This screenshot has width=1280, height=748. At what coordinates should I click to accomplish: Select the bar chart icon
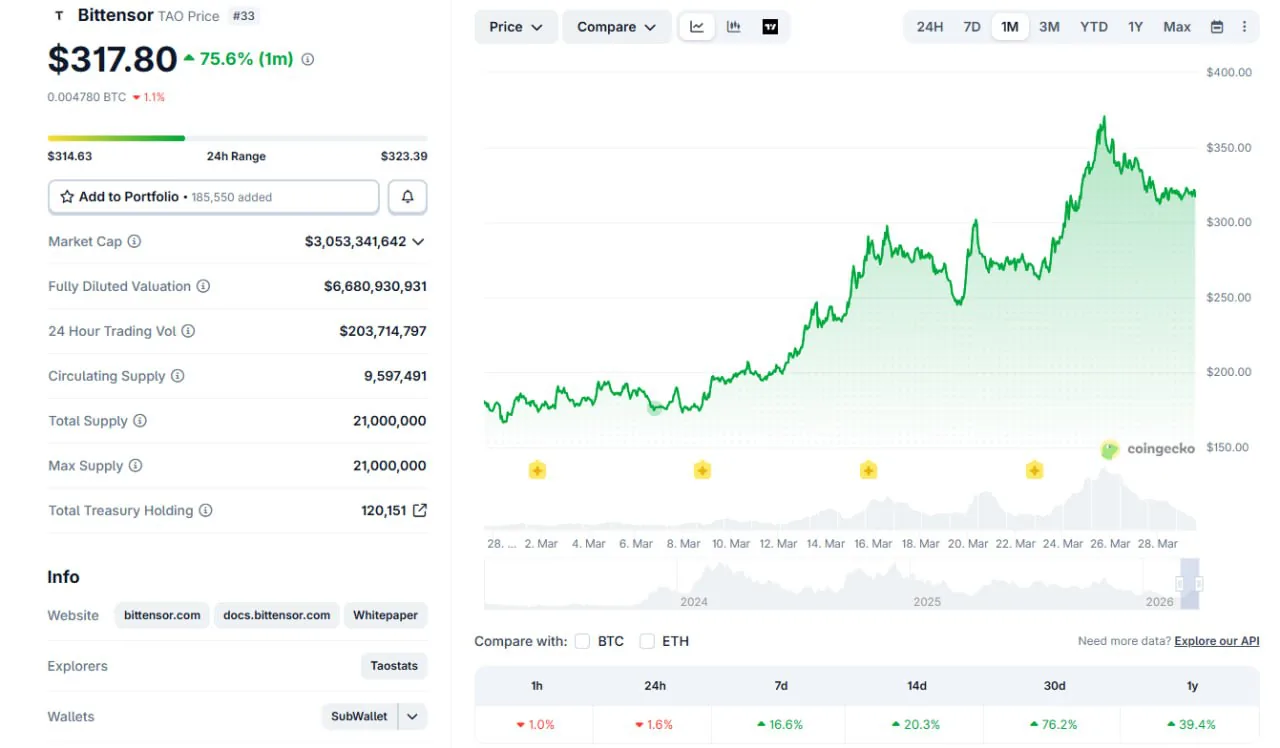(733, 27)
